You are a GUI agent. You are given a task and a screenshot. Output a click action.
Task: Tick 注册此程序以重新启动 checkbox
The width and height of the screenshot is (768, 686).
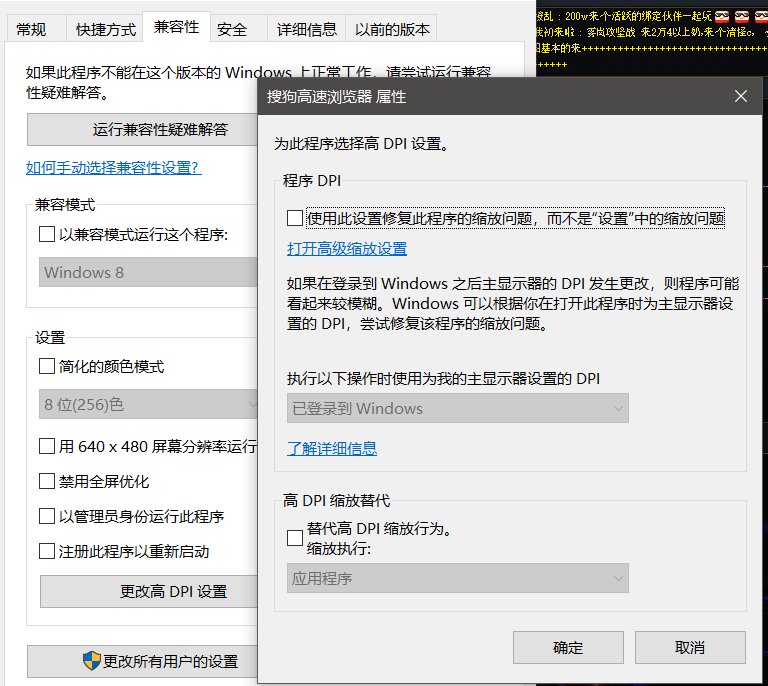tap(47, 551)
